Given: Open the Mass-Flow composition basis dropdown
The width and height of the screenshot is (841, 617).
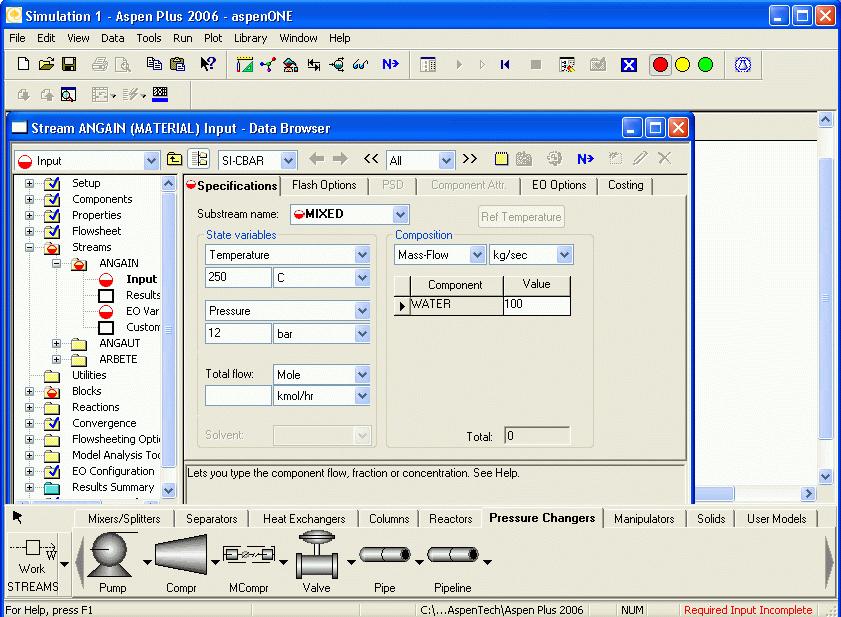Looking at the screenshot, I should pyautogui.click(x=477, y=255).
